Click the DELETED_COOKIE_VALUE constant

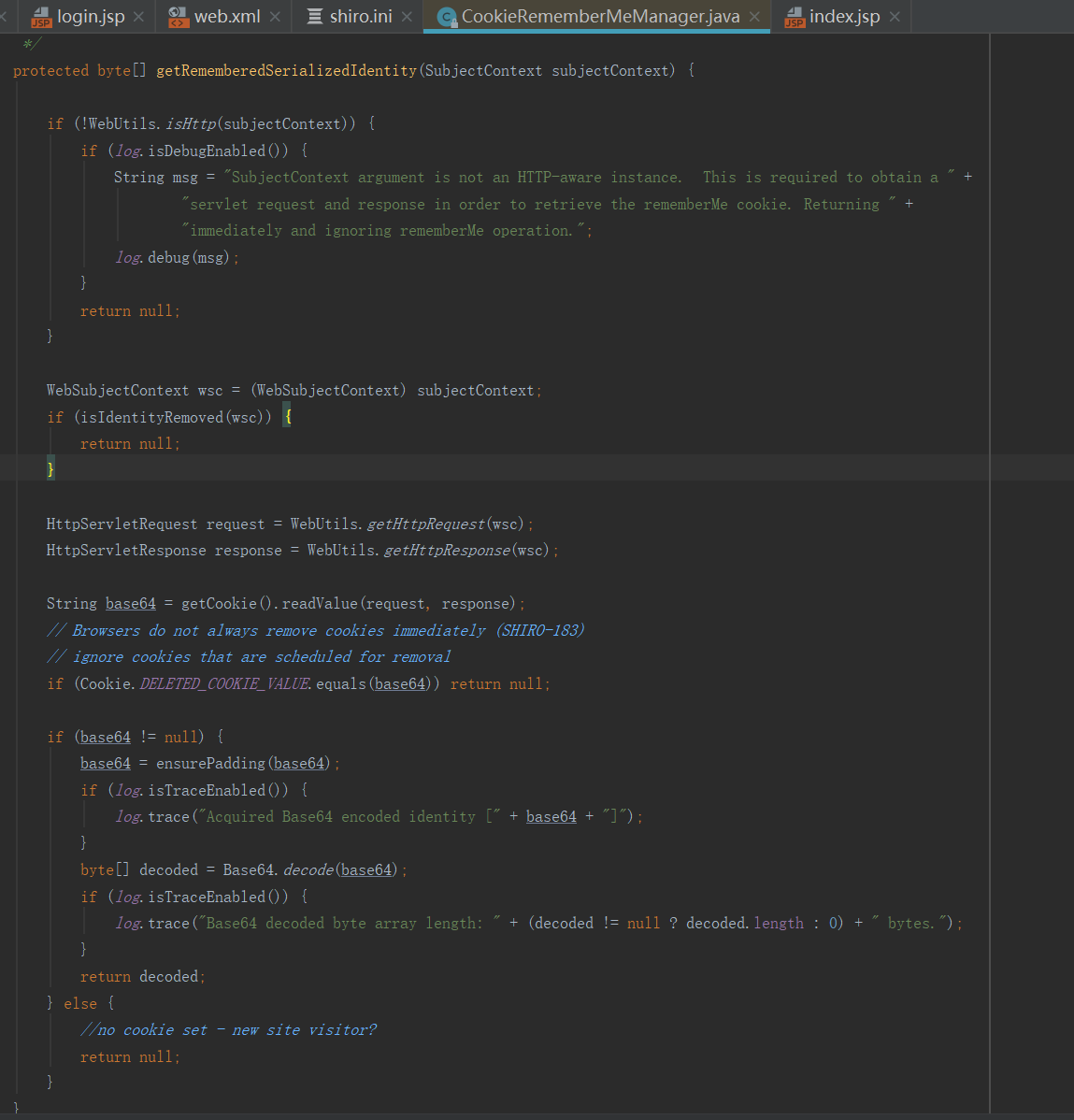pos(224,684)
